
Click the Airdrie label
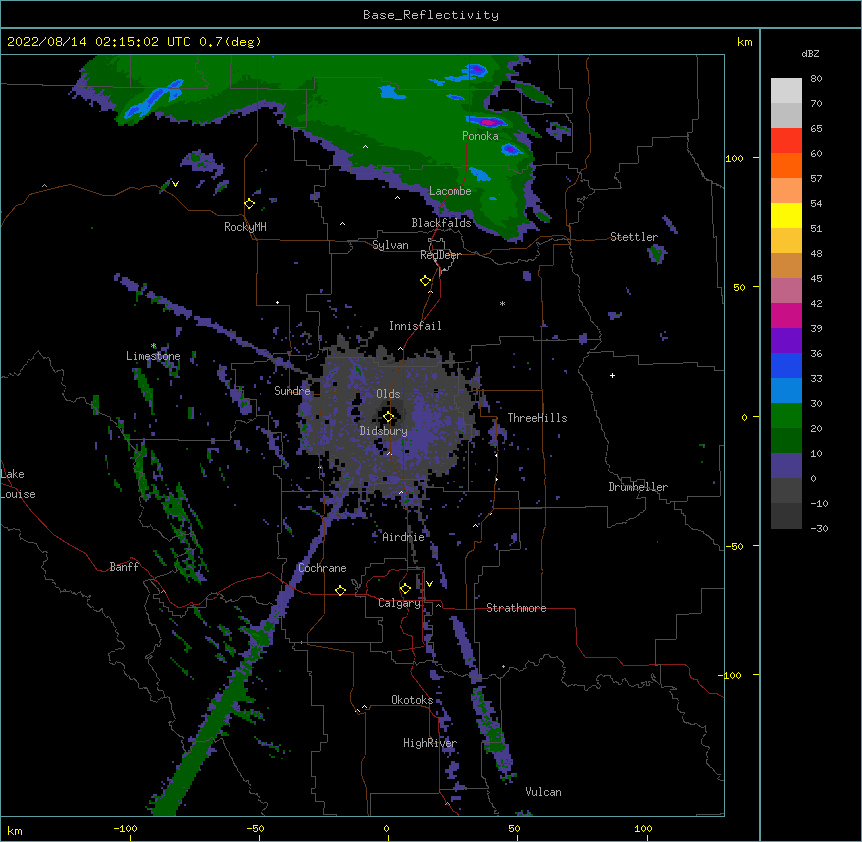pyautogui.click(x=403, y=537)
